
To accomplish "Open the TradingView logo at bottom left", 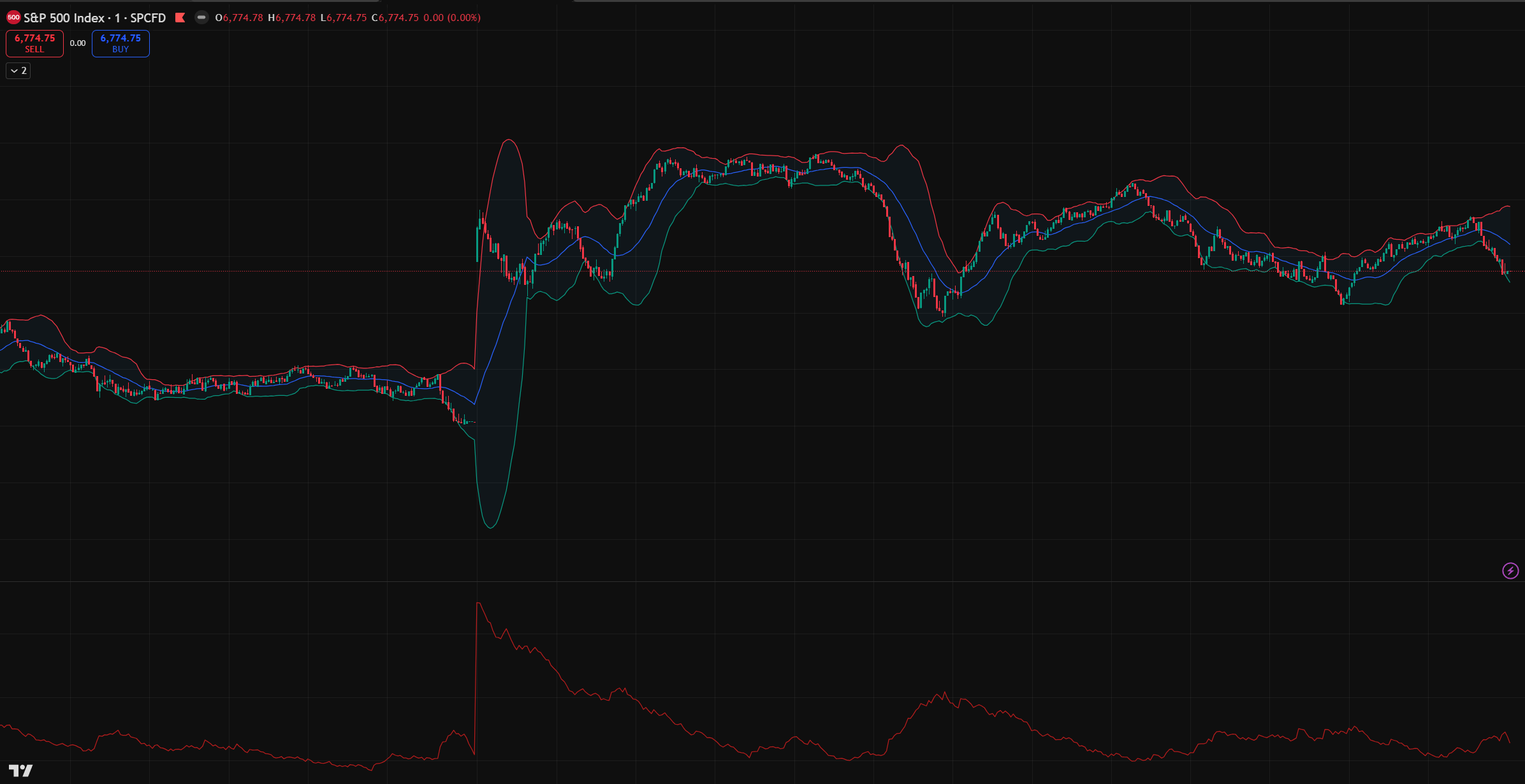I will tap(21, 771).
